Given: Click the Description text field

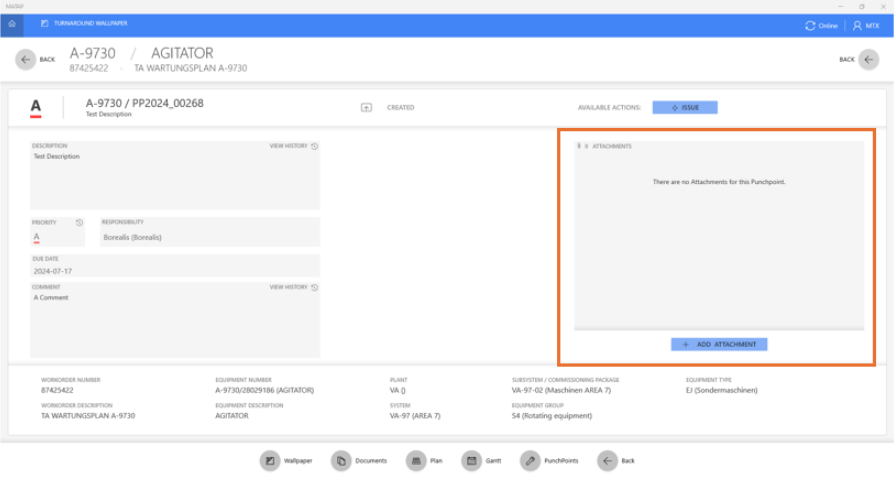Looking at the screenshot, I should coord(175,180).
